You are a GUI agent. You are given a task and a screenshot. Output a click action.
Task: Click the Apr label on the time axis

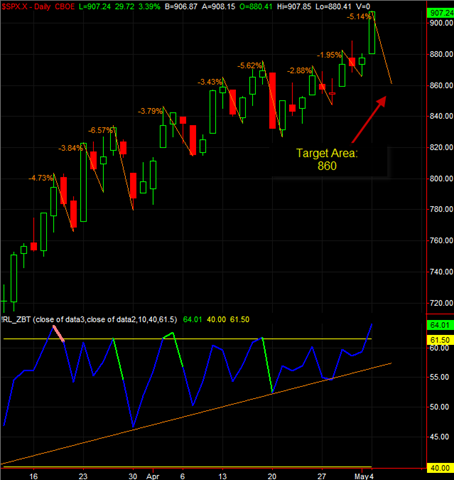(153, 476)
